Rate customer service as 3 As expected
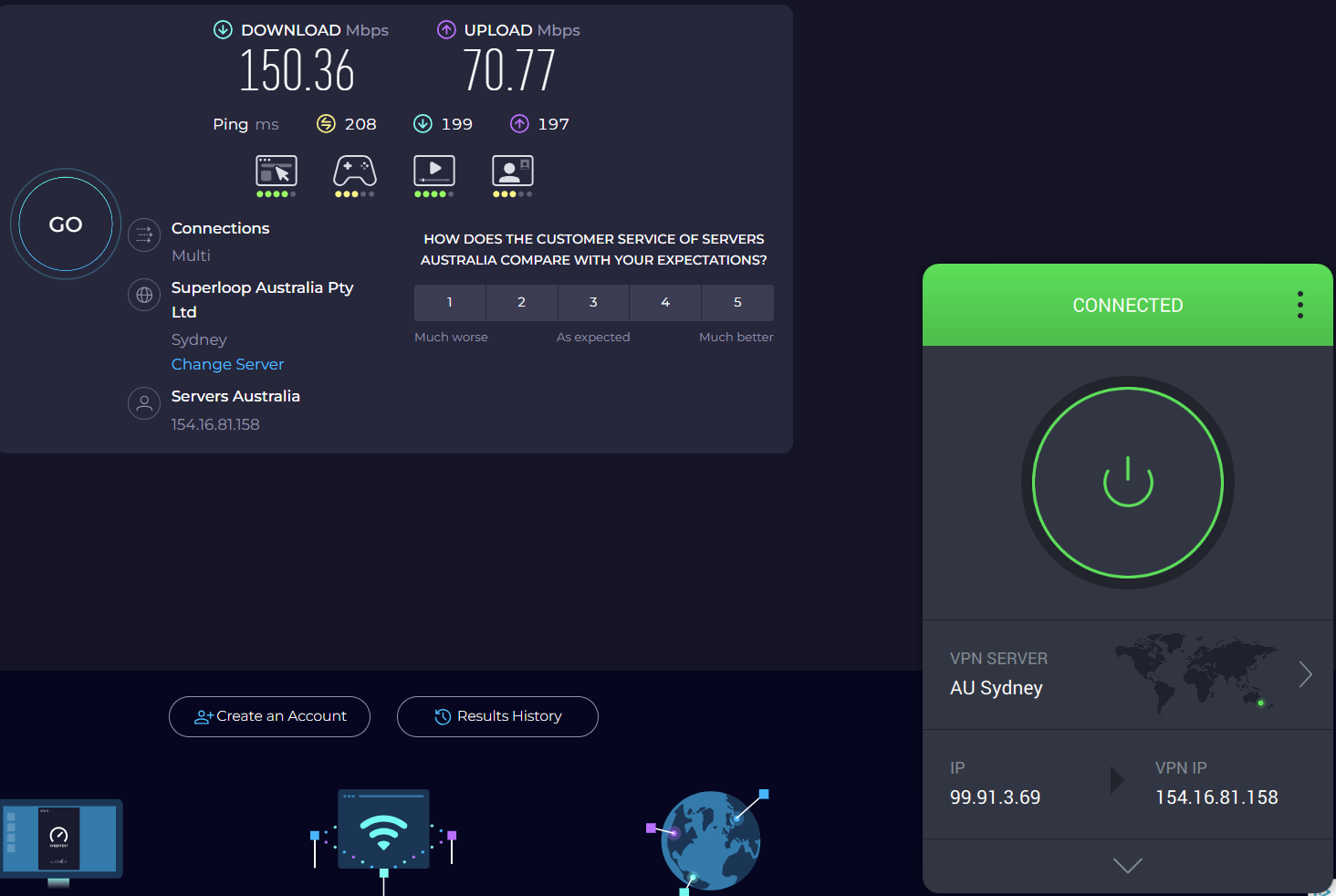1336x896 pixels. pos(593,302)
